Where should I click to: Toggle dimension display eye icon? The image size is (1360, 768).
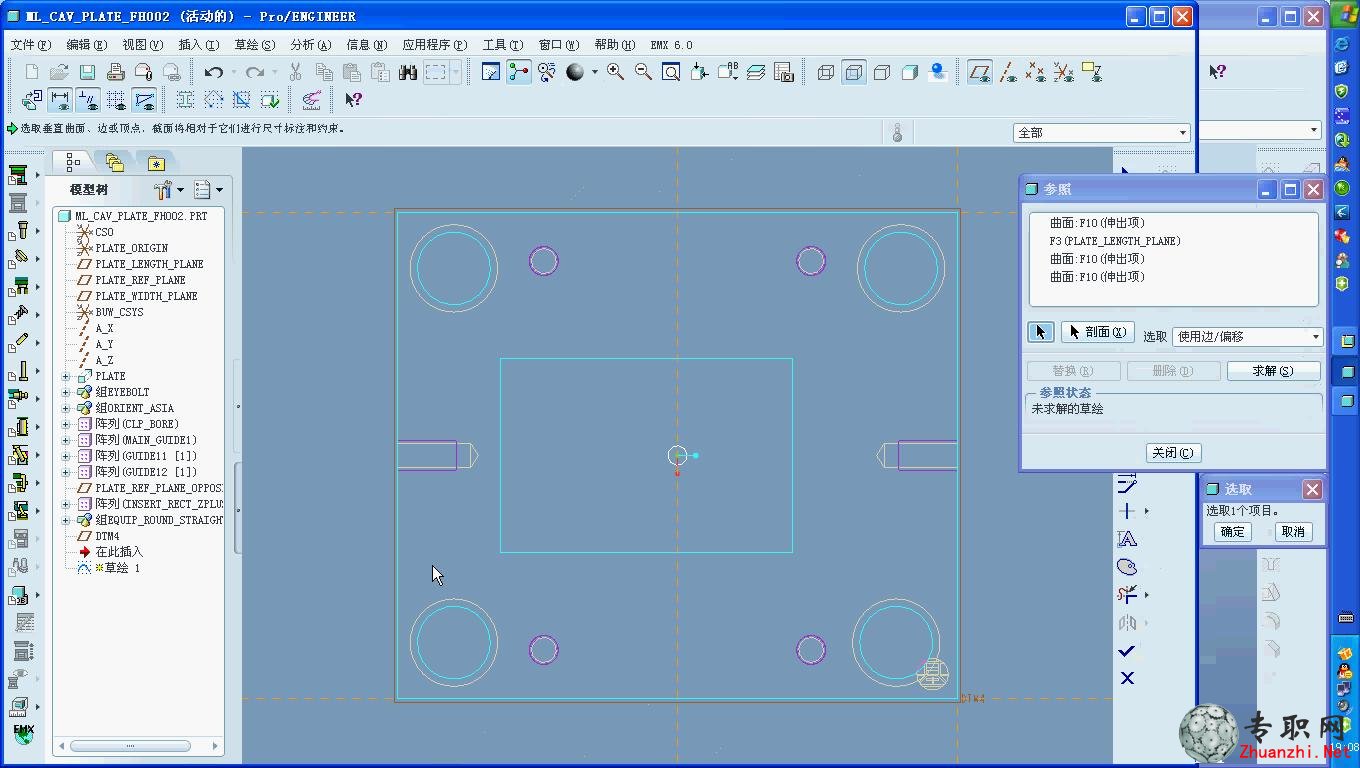pyautogui.click(x=61, y=100)
